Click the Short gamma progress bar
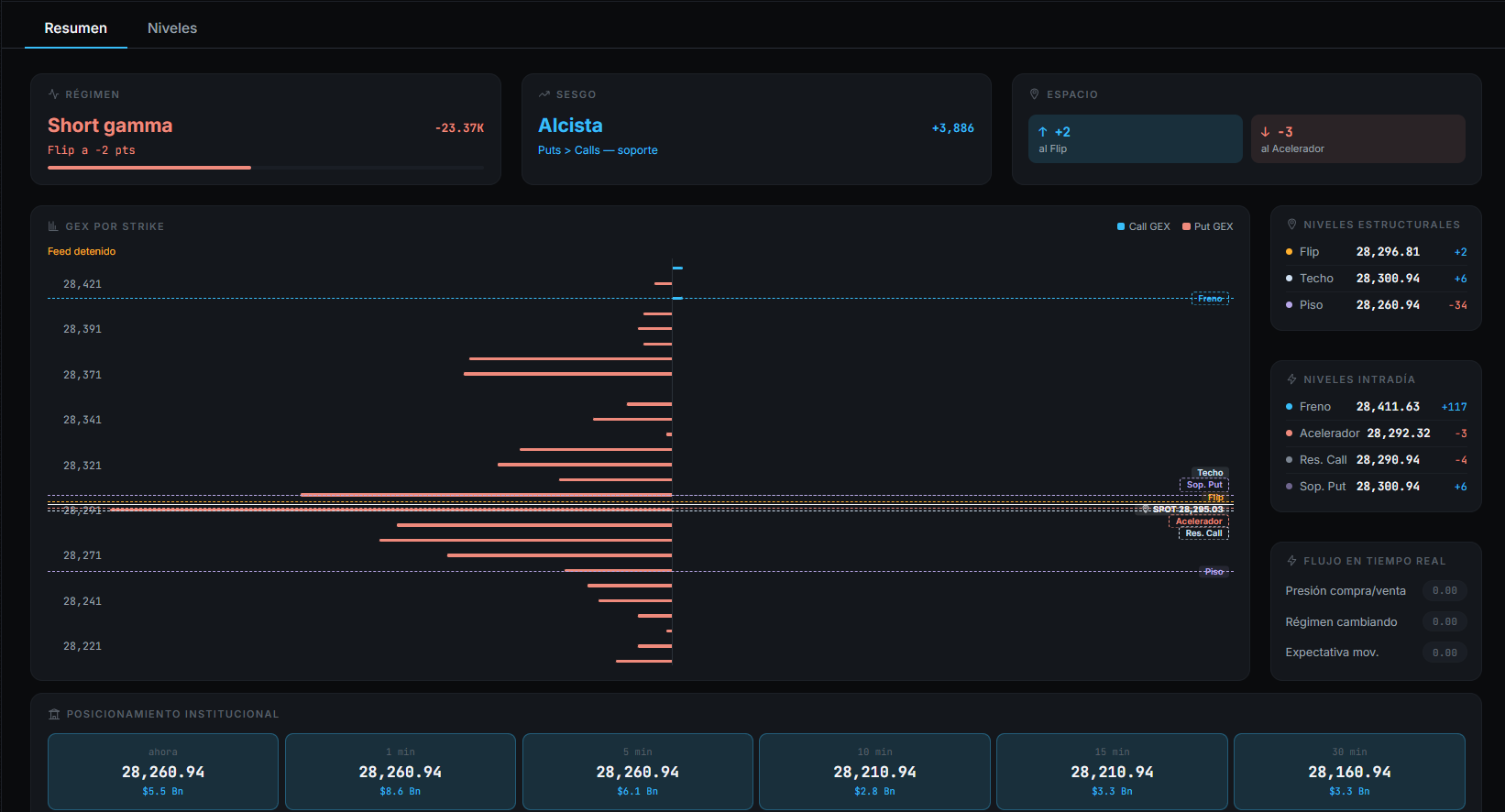1505x812 pixels. [266, 168]
